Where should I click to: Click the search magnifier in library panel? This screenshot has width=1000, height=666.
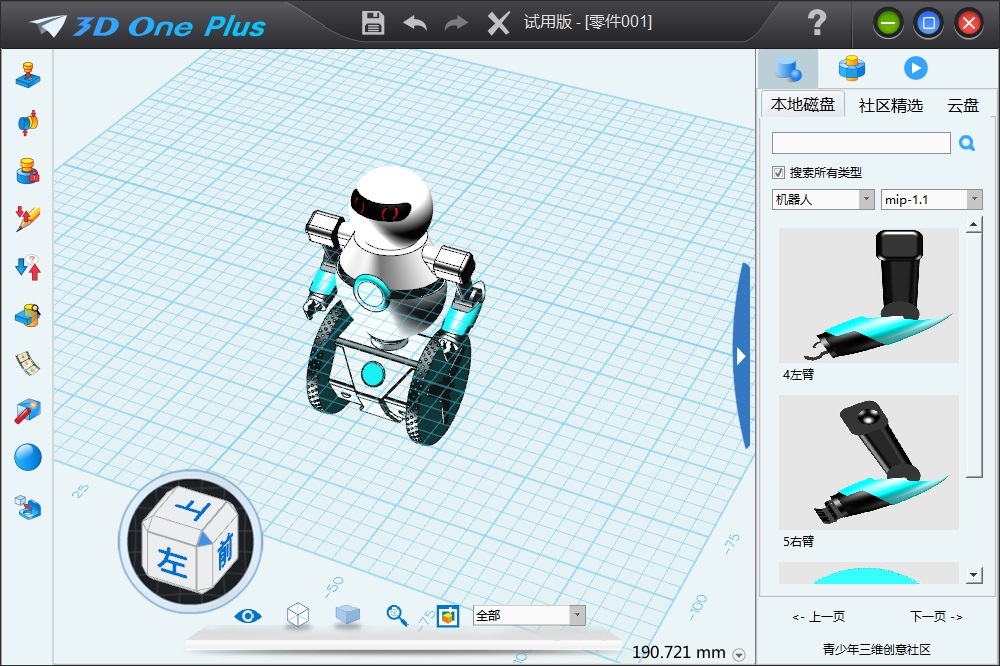[967, 143]
